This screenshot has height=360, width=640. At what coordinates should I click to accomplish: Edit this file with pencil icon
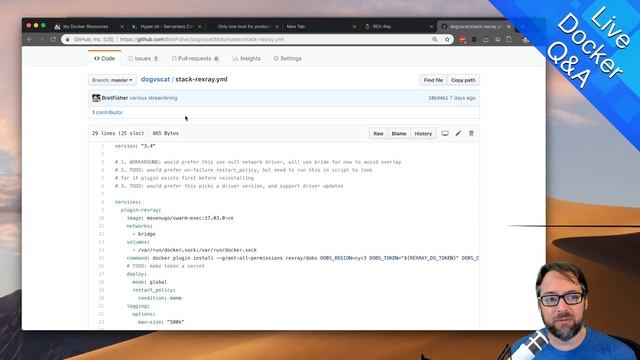point(458,133)
